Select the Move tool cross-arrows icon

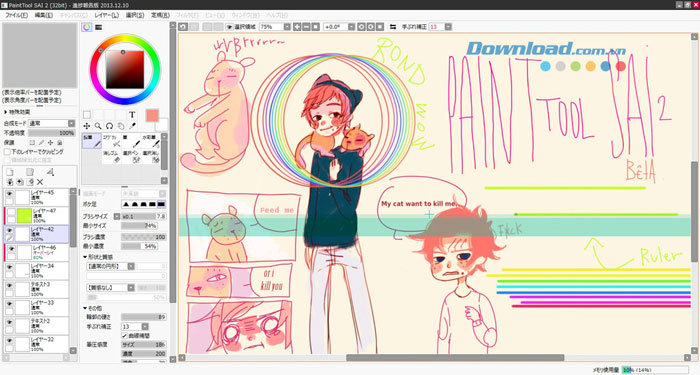(x=87, y=126)
